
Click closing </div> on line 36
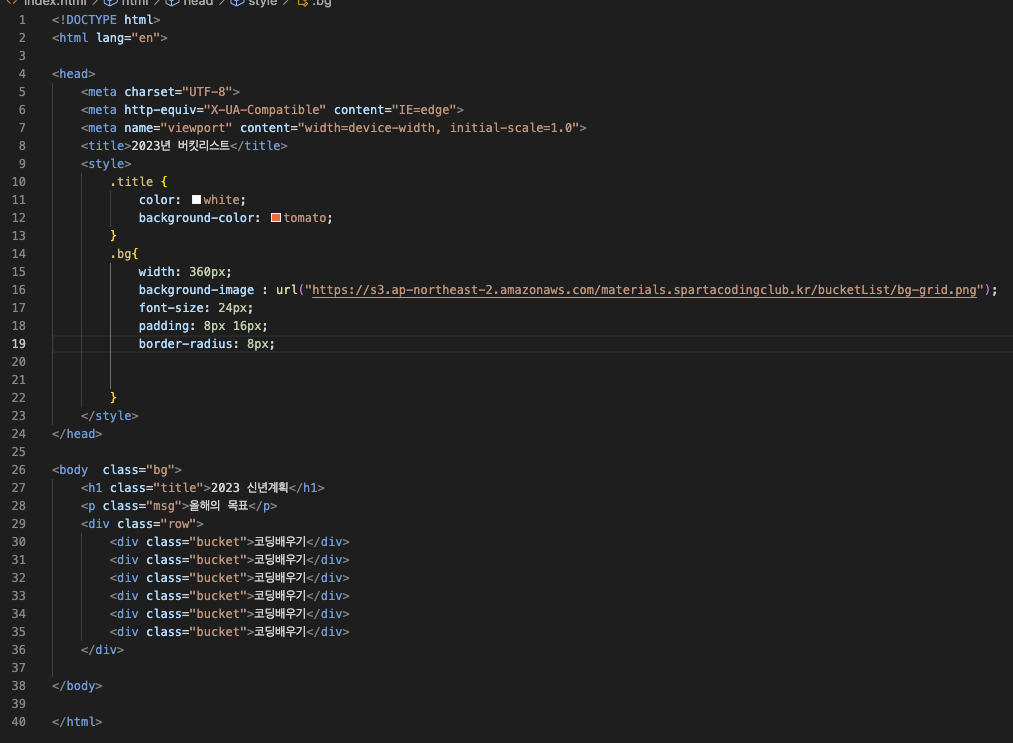[102, 650]
